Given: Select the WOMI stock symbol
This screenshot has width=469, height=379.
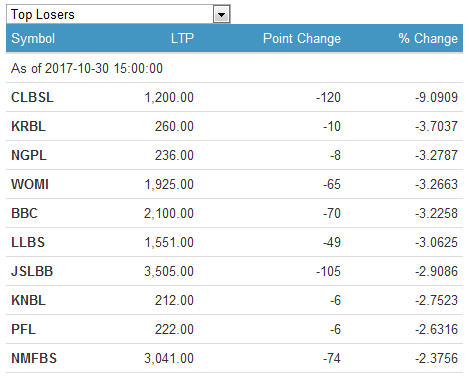Looking at the screenshot, I should point(30,184).
